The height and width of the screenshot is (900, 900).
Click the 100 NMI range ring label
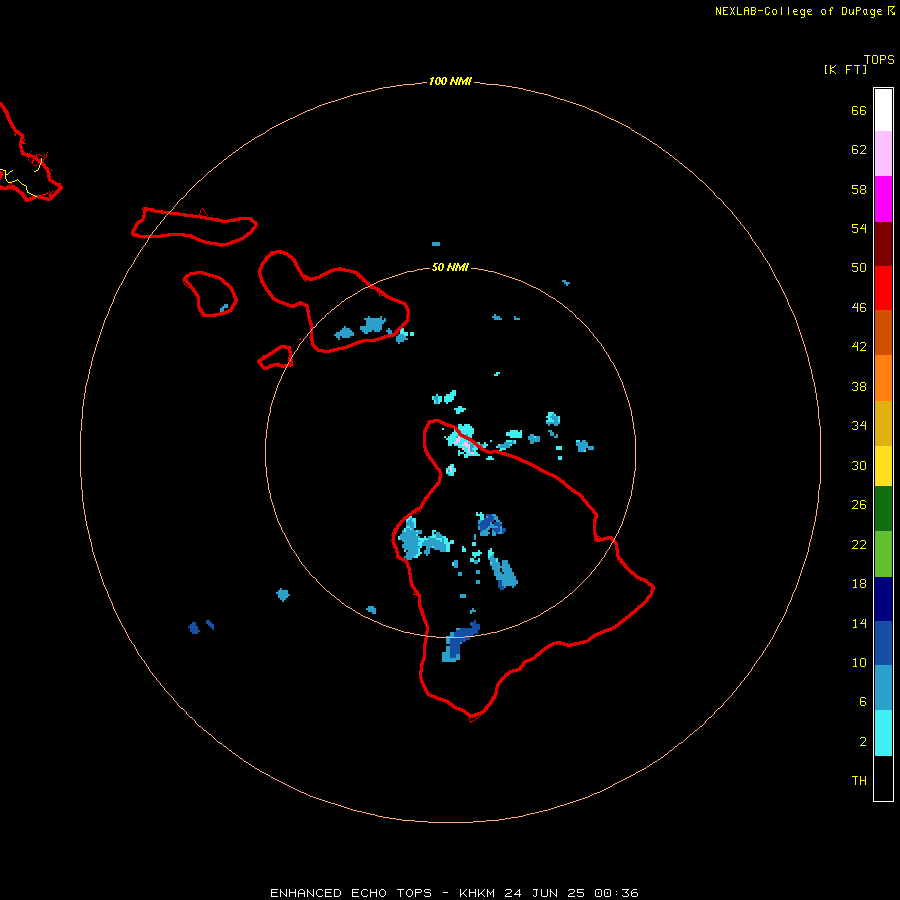[450, 82]
